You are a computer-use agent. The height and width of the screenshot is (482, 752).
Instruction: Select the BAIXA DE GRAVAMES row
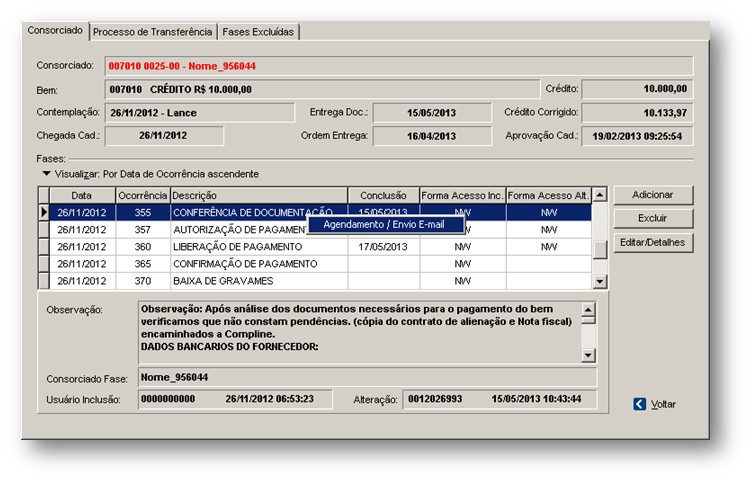315,281
